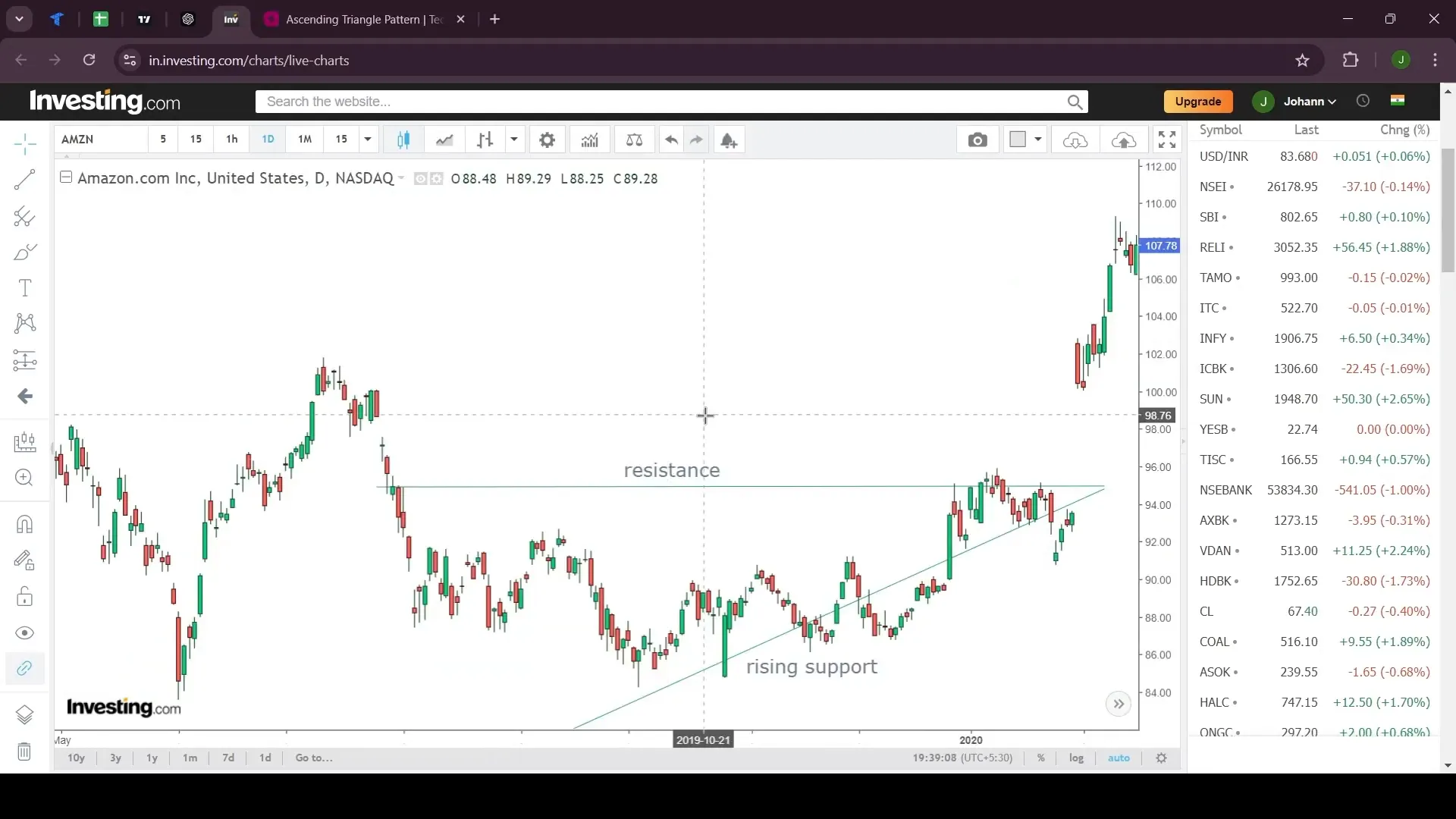Select the trend line drawing tool
Screen dimensions: 1456x819
[x=24, y=179]
